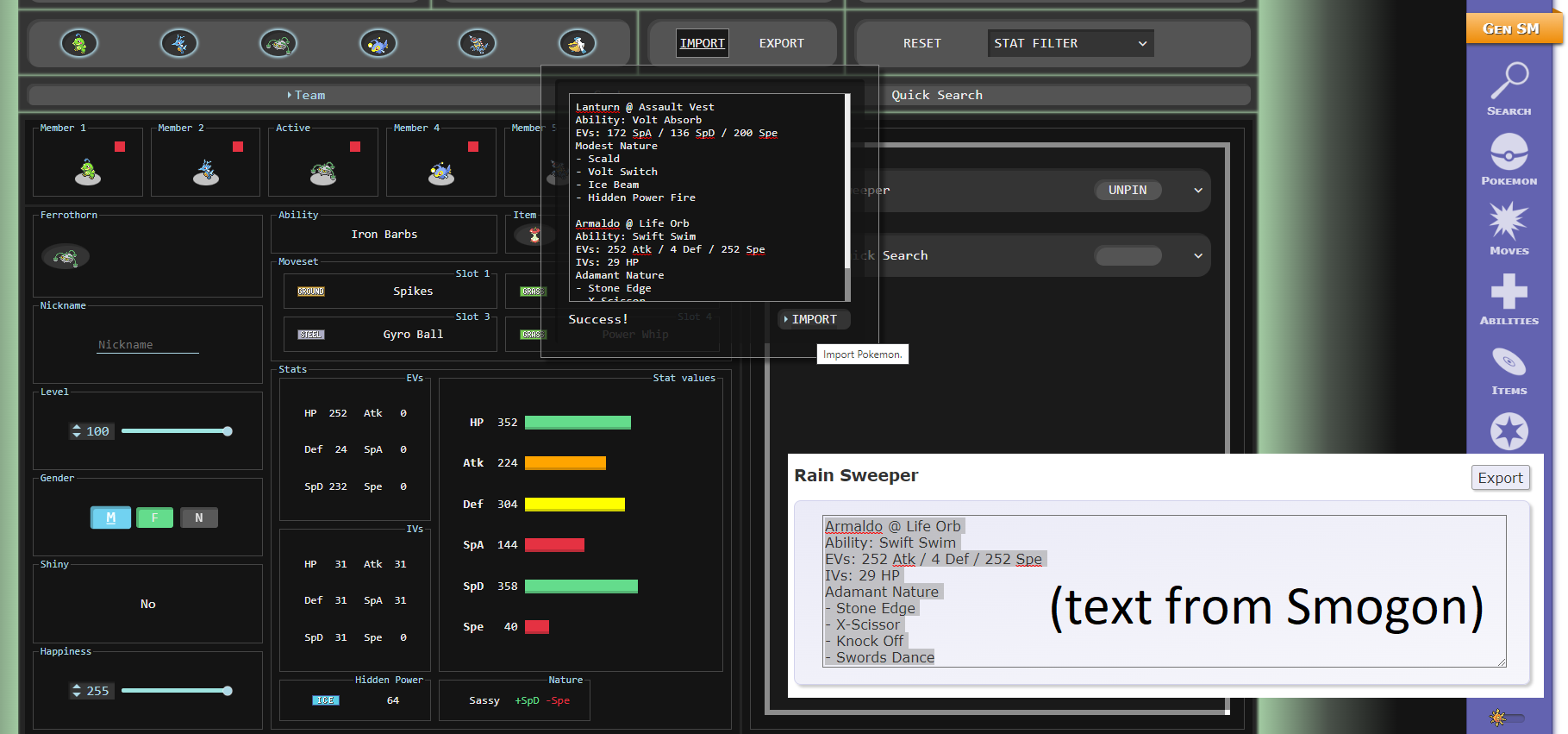
Task: Click the HP EV value 252
Action: point(338,413)
